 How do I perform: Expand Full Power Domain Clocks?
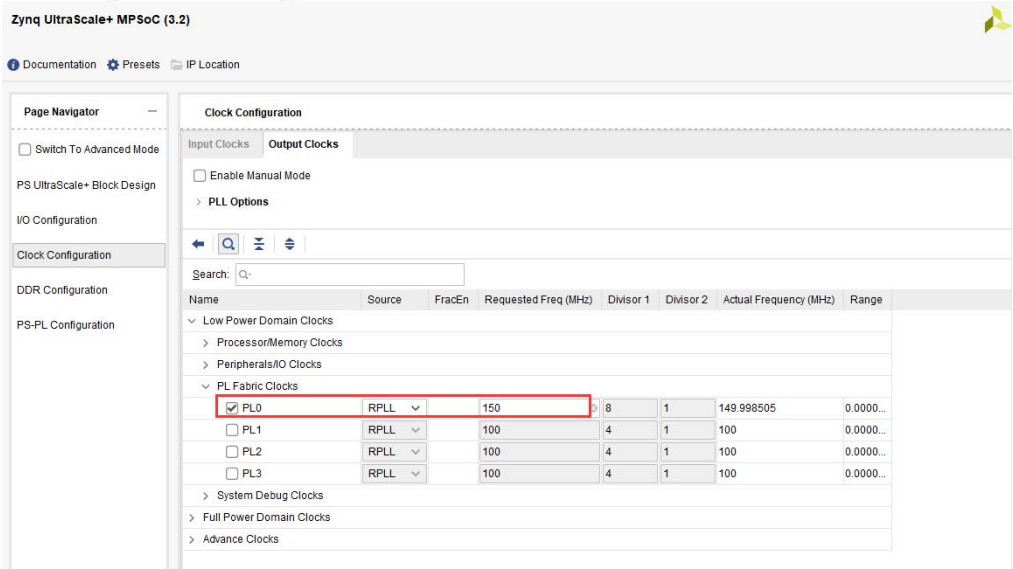193,517
